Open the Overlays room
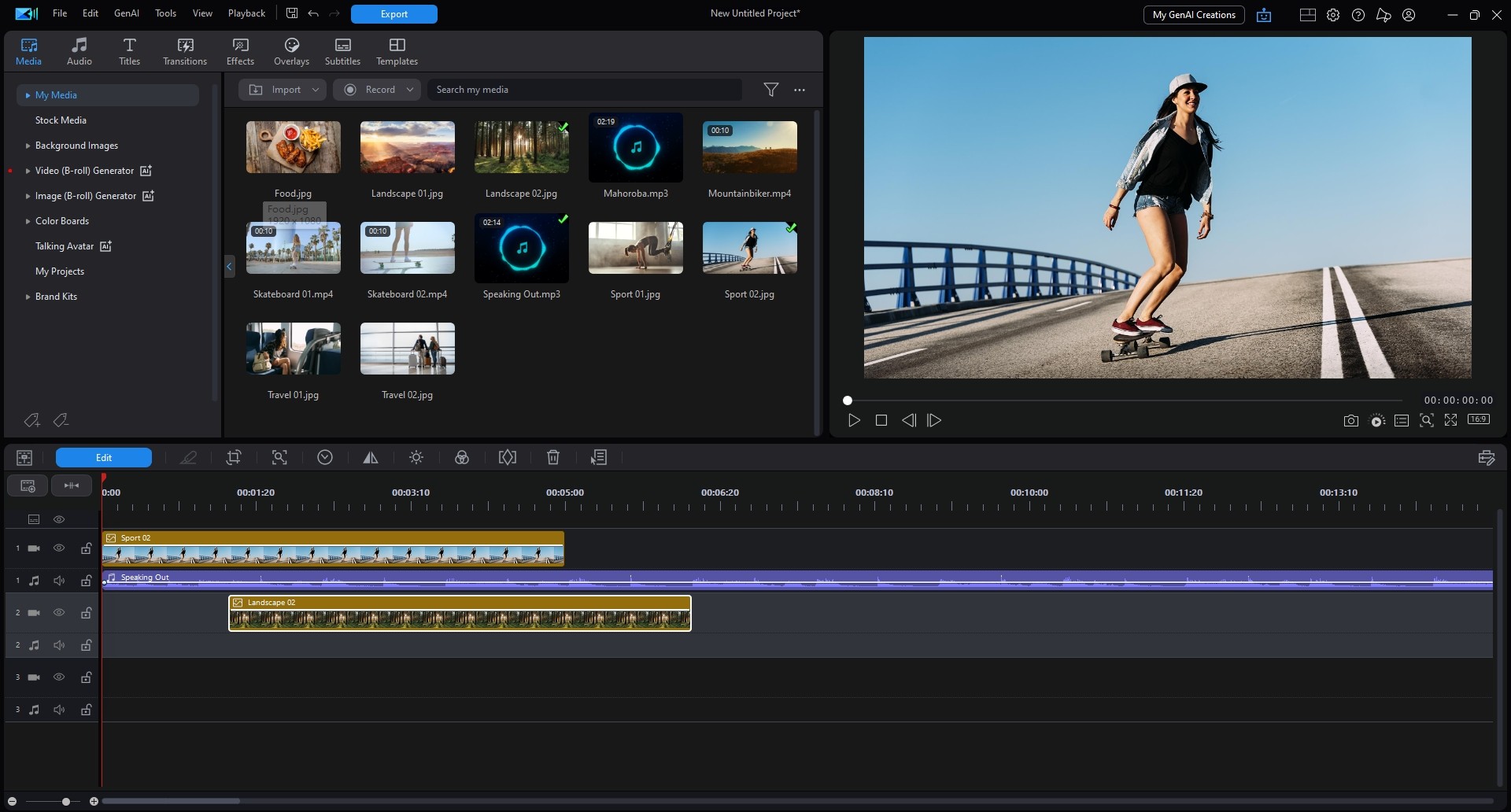Image resolution: width=1511 pixels, height=812 pixels. [x=291, y=52]
